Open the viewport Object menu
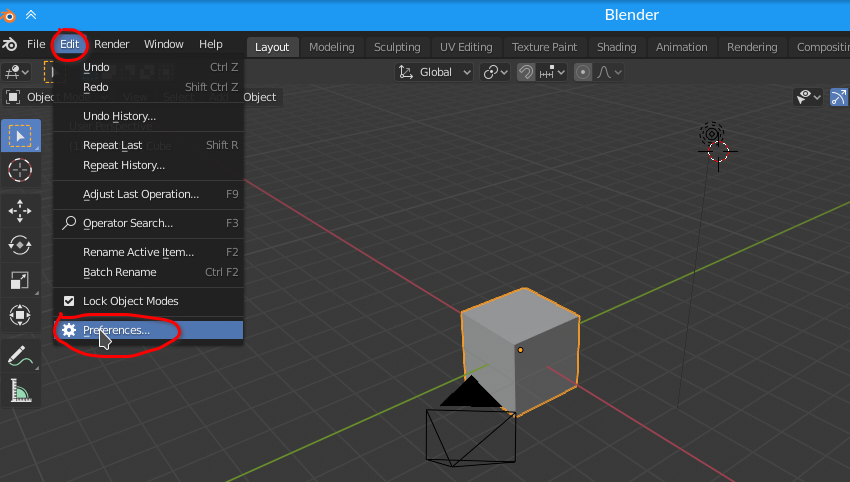Screen dimensions: 850x482 click(260, 97)
